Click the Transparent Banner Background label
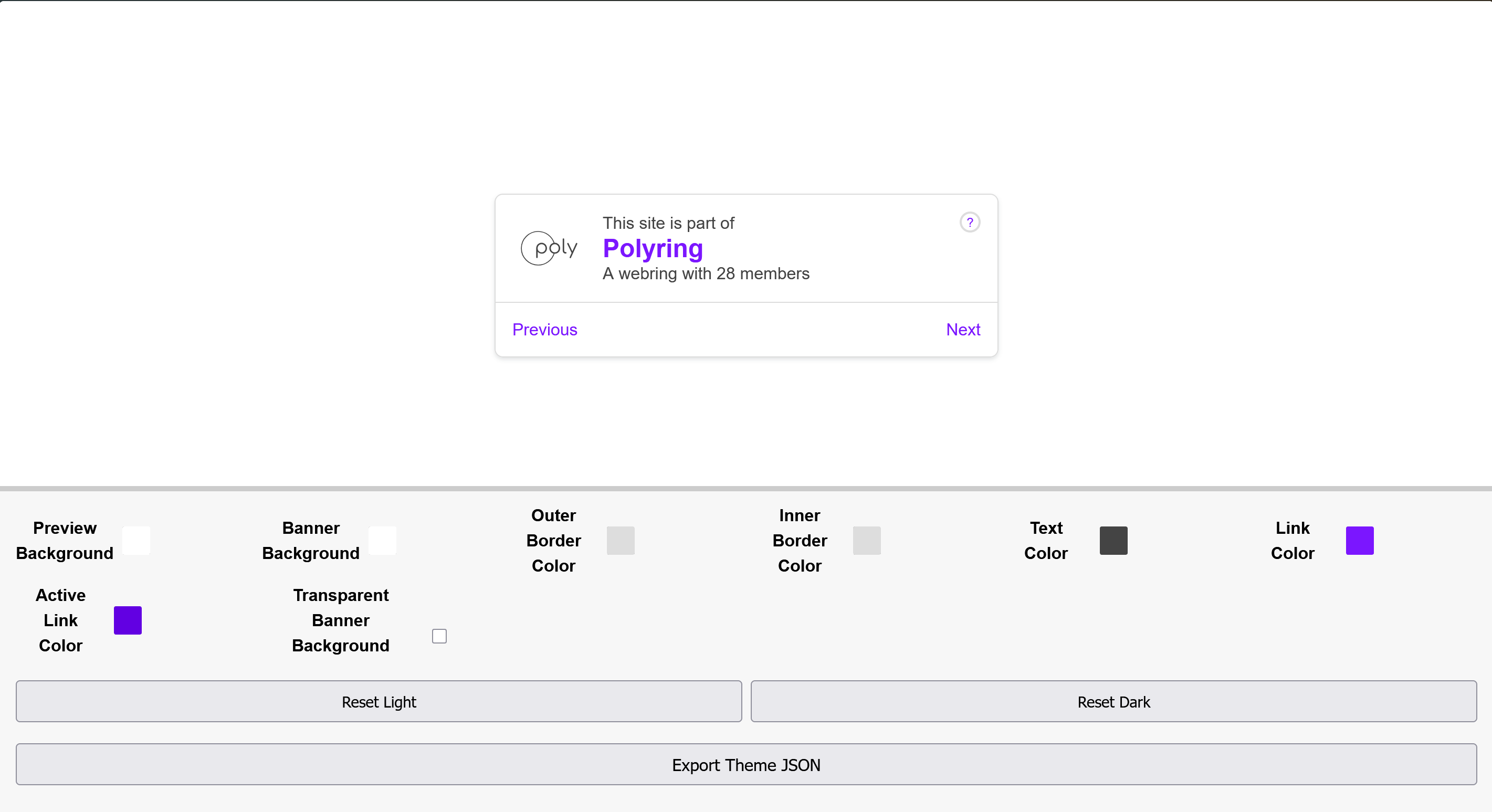This screenshot has height=812, width=1492. tap(341, 620)
